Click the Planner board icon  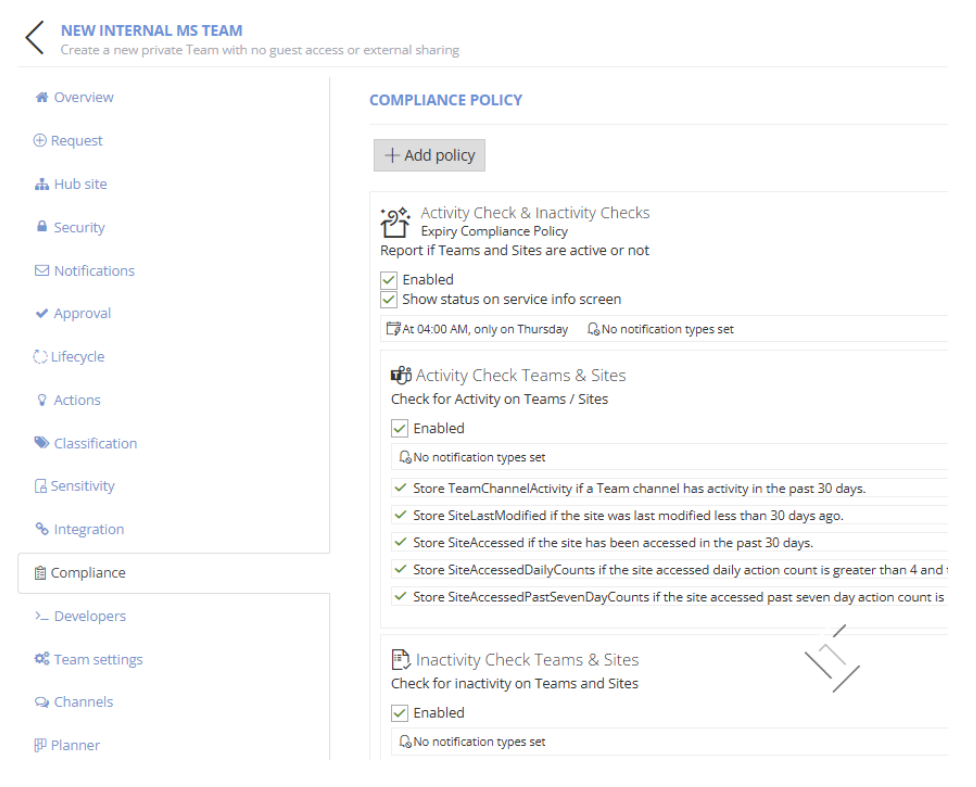(40, 745)
